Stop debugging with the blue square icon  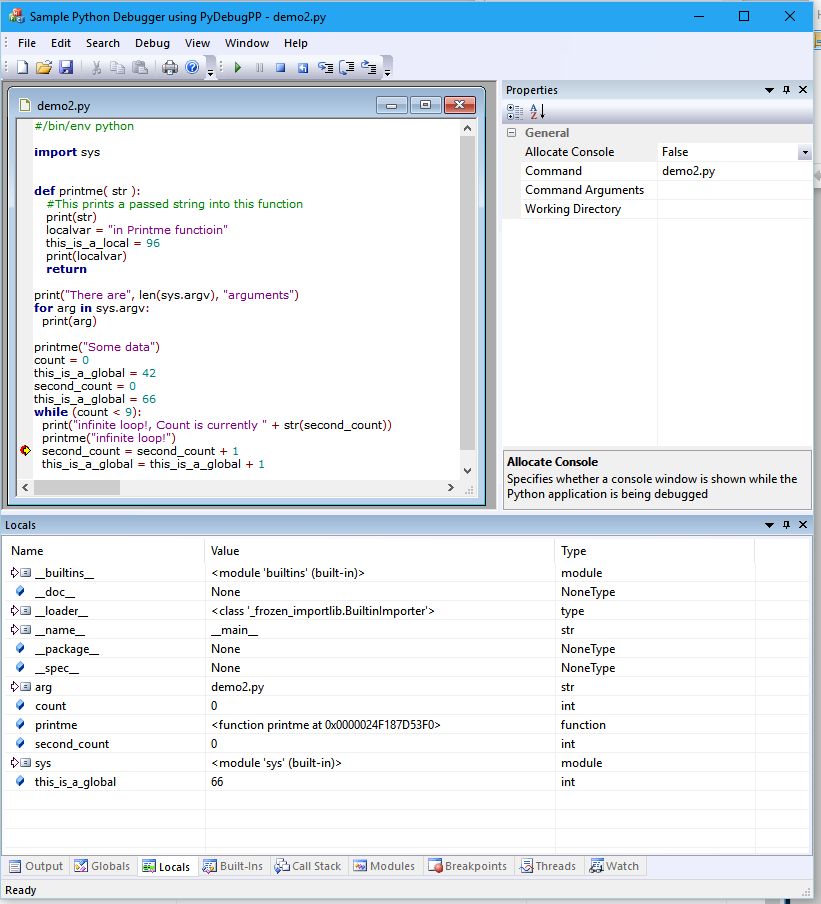coord(281,68)
